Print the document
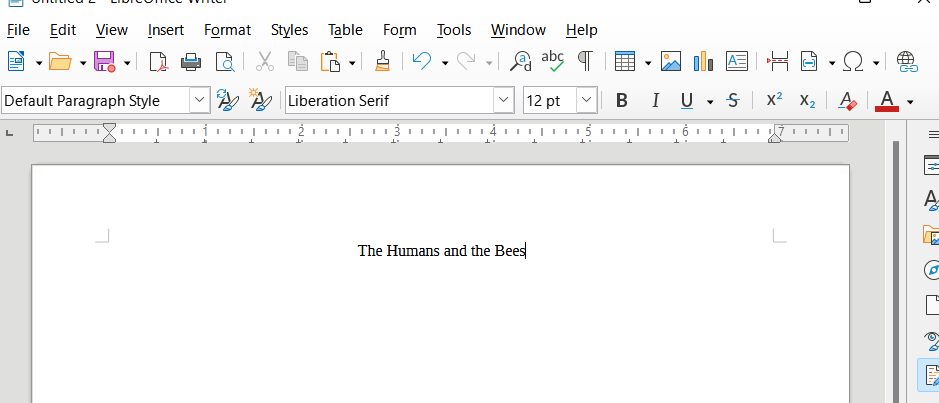Screen dimensions: 939x403 (x=191, y=61)
